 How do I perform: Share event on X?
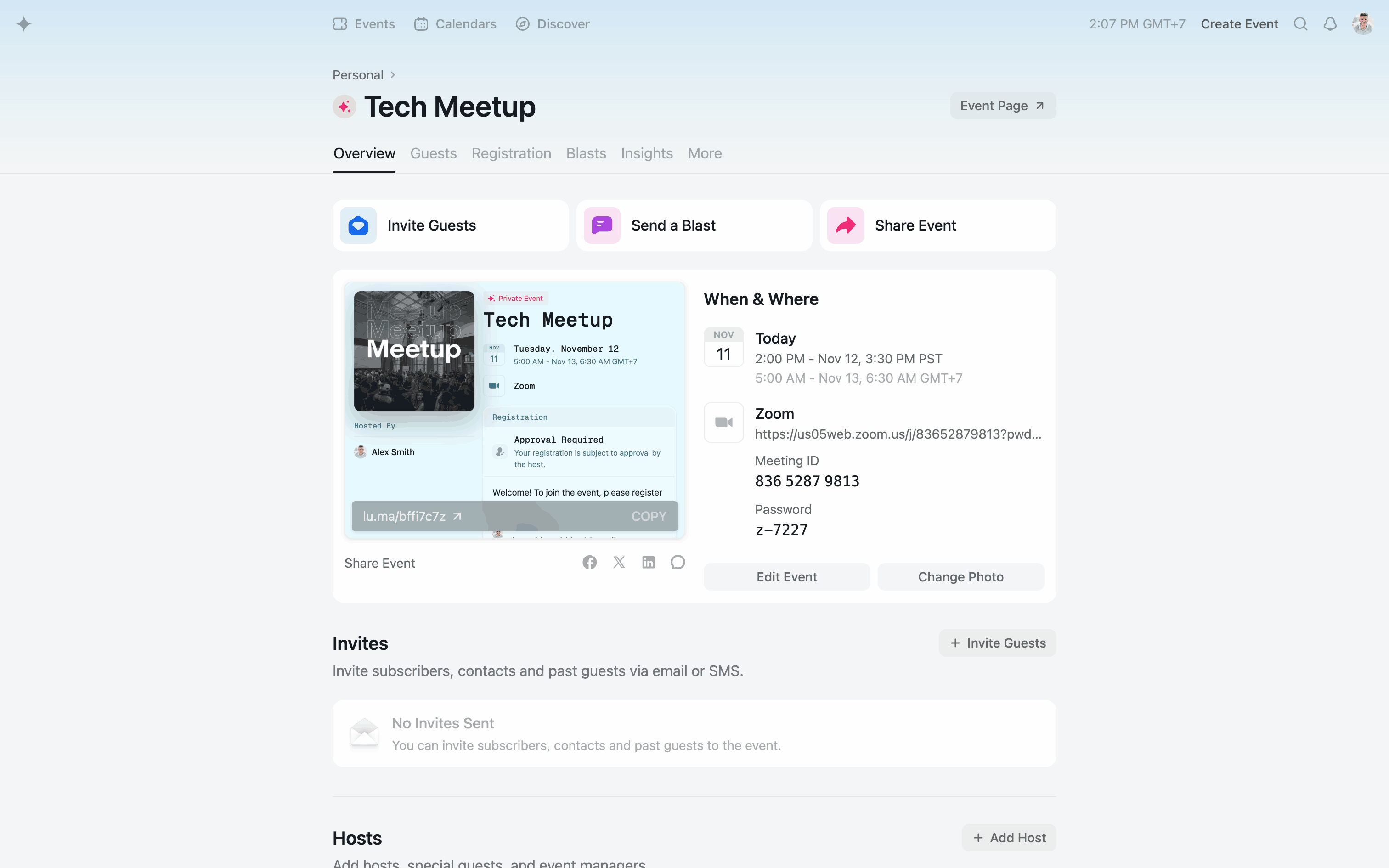click(619, 562)
